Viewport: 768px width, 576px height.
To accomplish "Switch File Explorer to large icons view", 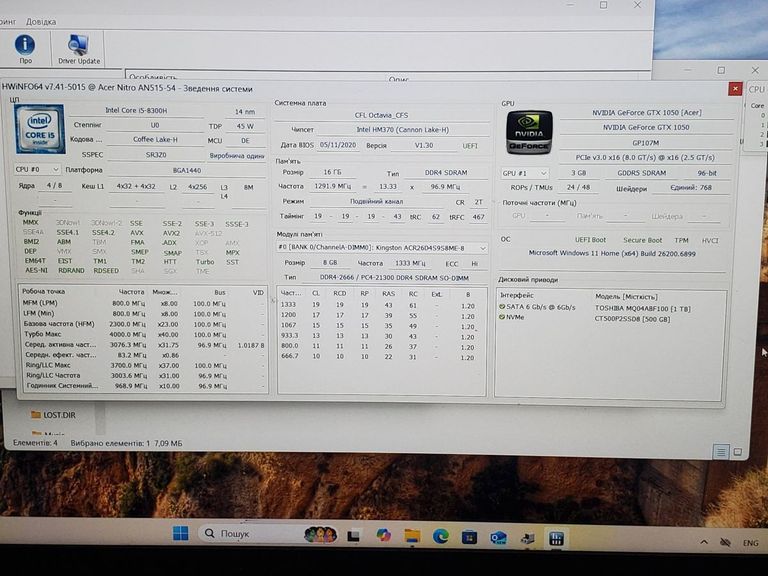I will [738, 452].
